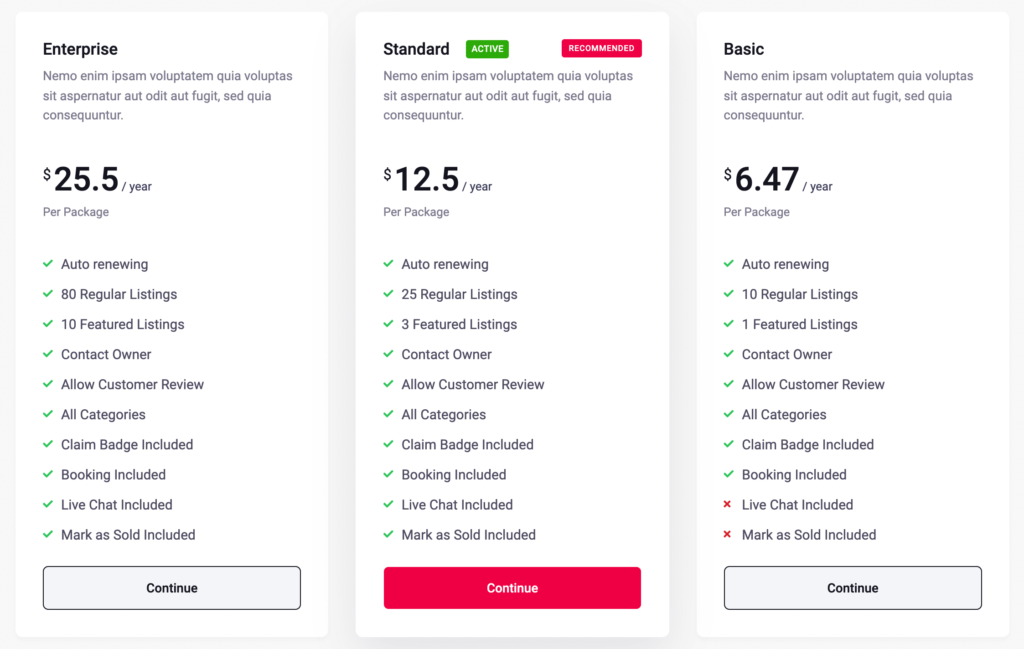The width and height of the screenshot is (1024, 649).
Task: Click the red RECOMMENDED badge
Action: [601, 48]
